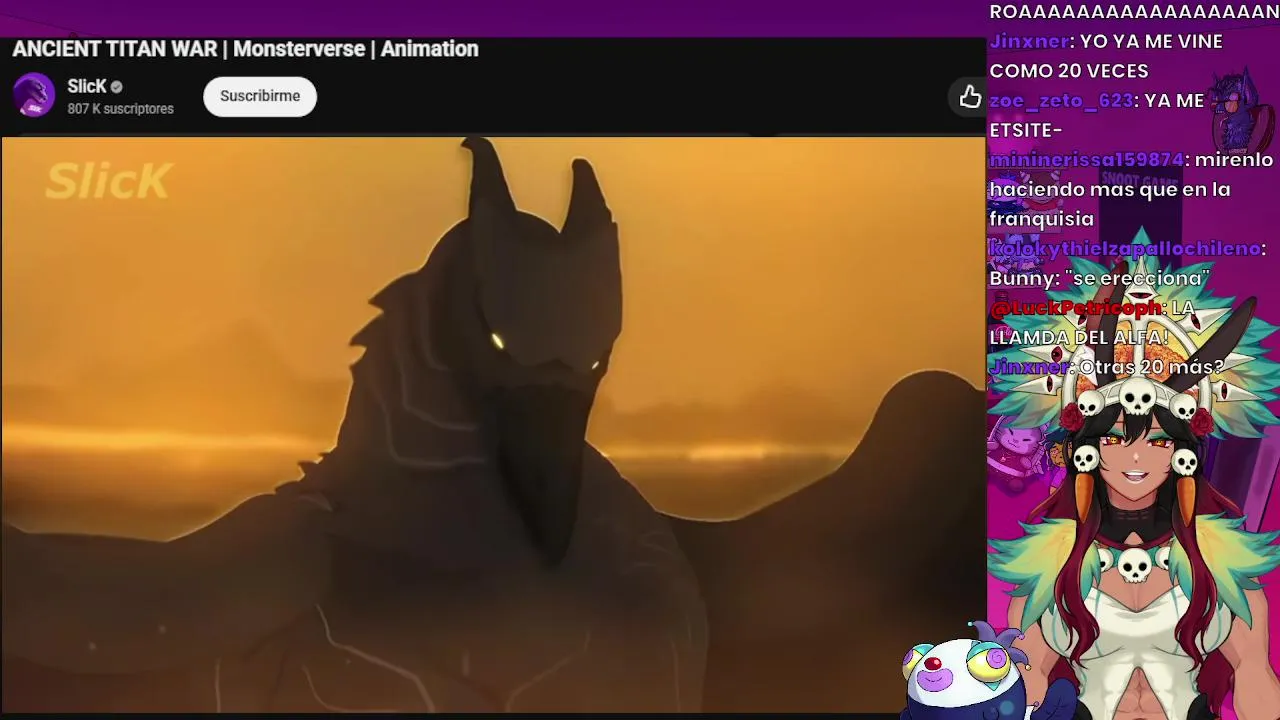The image size is (1280, 720).
Task: Click the ROAAAAAA chat message
Action: point(1134,12)
